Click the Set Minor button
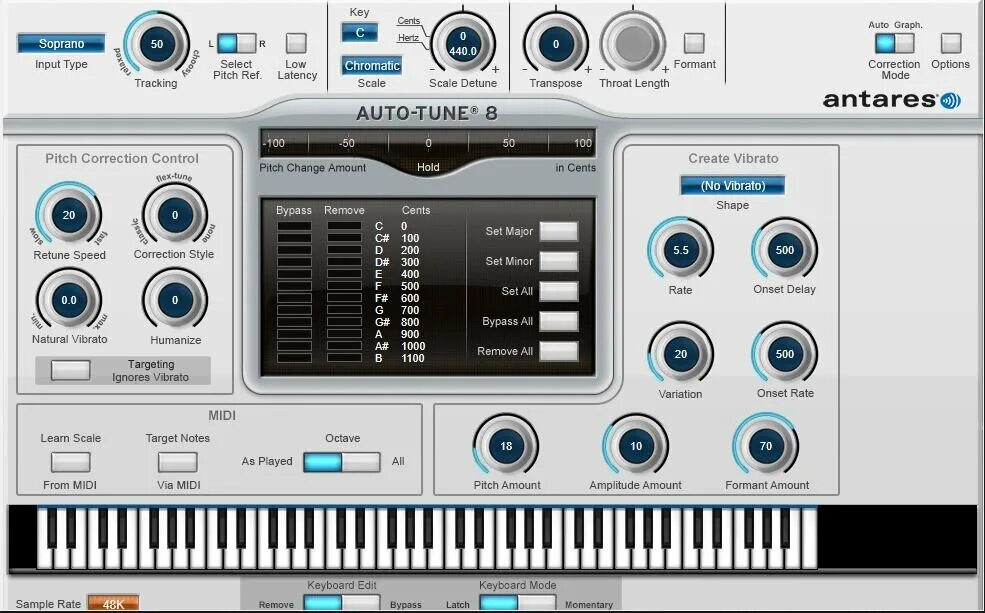The width and height of the screenshot is (985, 613). 558,261
